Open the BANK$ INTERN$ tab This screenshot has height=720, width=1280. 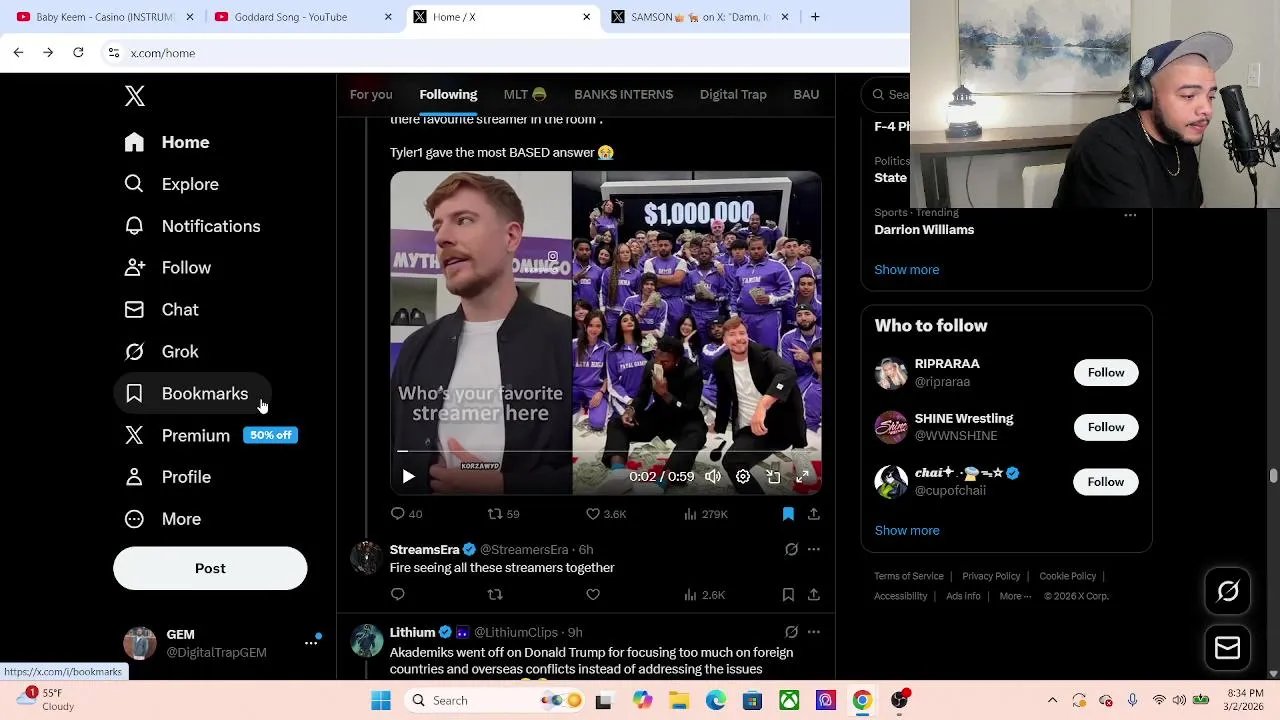623,94
